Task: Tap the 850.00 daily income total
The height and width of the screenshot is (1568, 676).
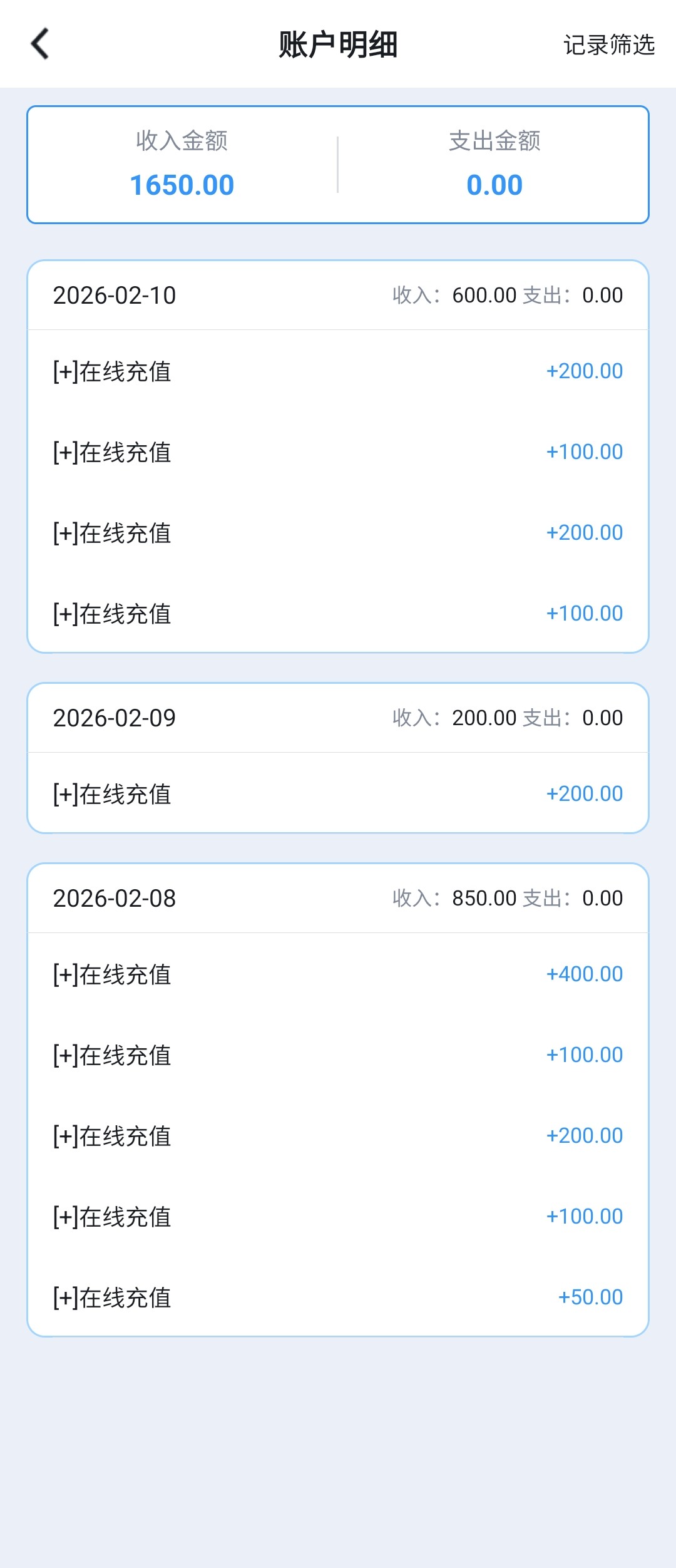Action: point(484,899)
